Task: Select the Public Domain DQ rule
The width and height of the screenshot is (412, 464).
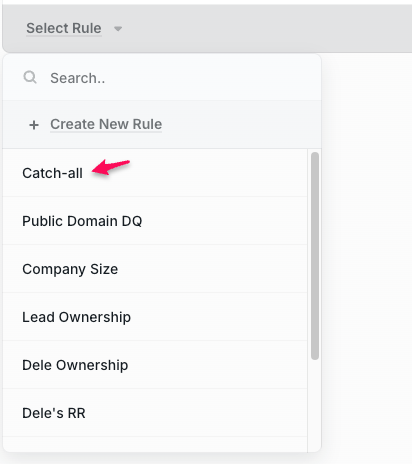Action: pos(82,221)
